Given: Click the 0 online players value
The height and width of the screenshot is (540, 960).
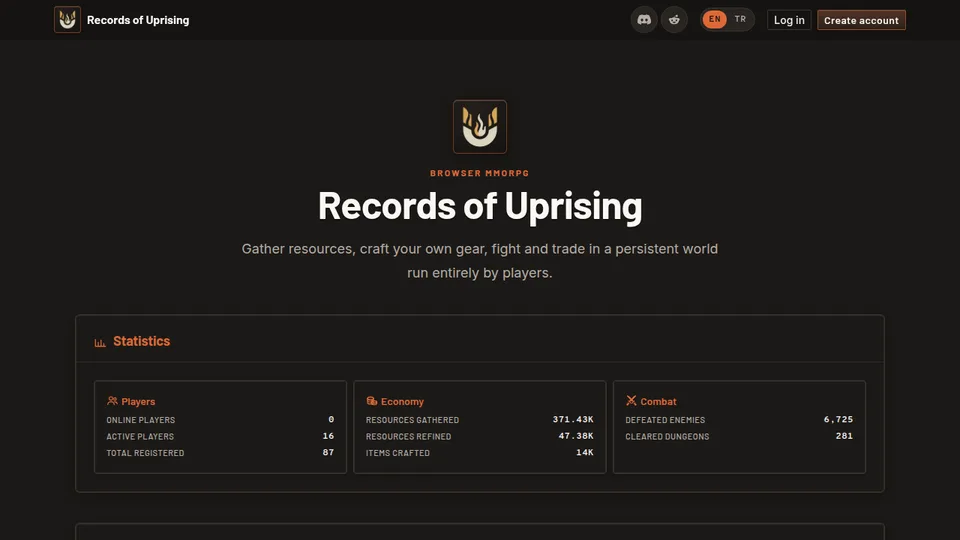Looking at the screenshot, I should (331, 419).
